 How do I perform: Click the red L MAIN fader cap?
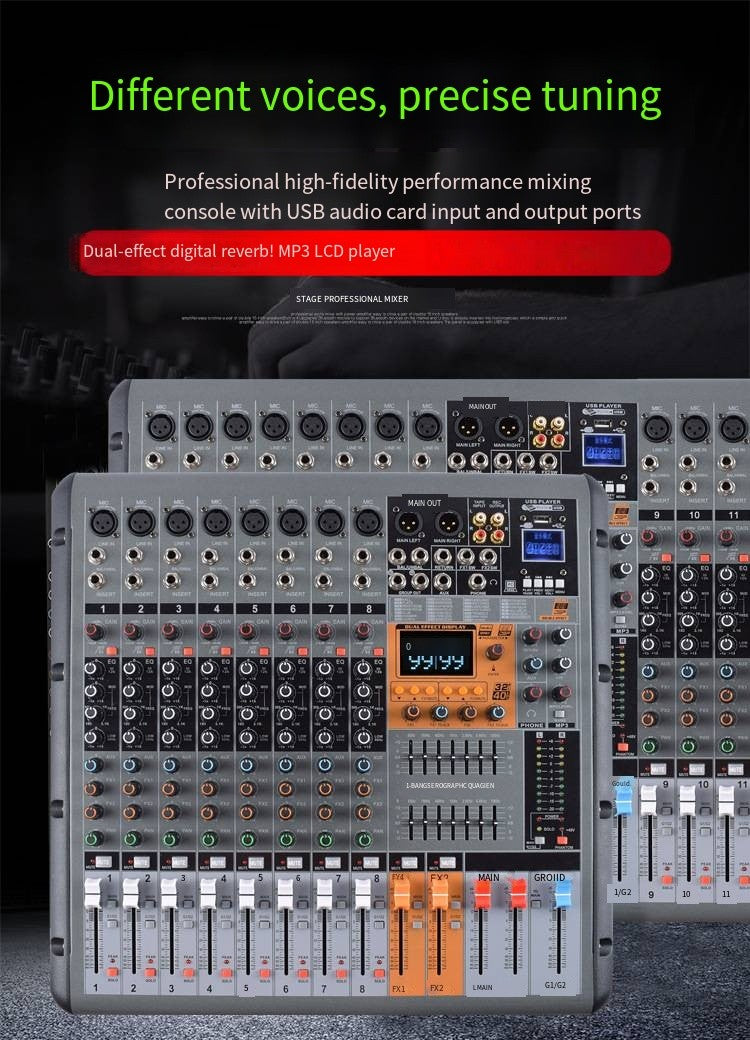pyautogui.click(x=482, y=894)
